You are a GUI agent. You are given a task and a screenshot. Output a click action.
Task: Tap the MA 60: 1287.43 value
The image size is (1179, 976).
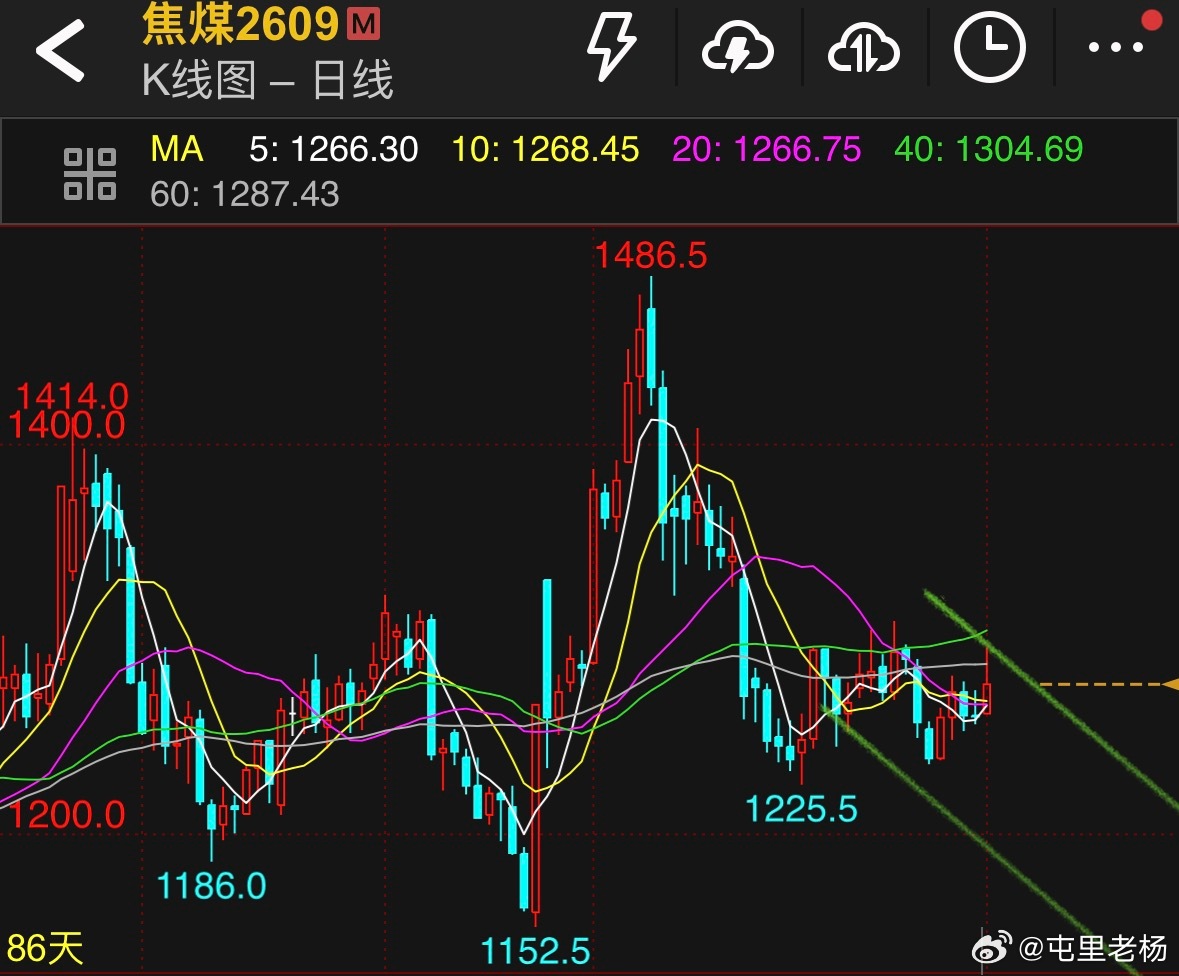click(x=244, y=194)
